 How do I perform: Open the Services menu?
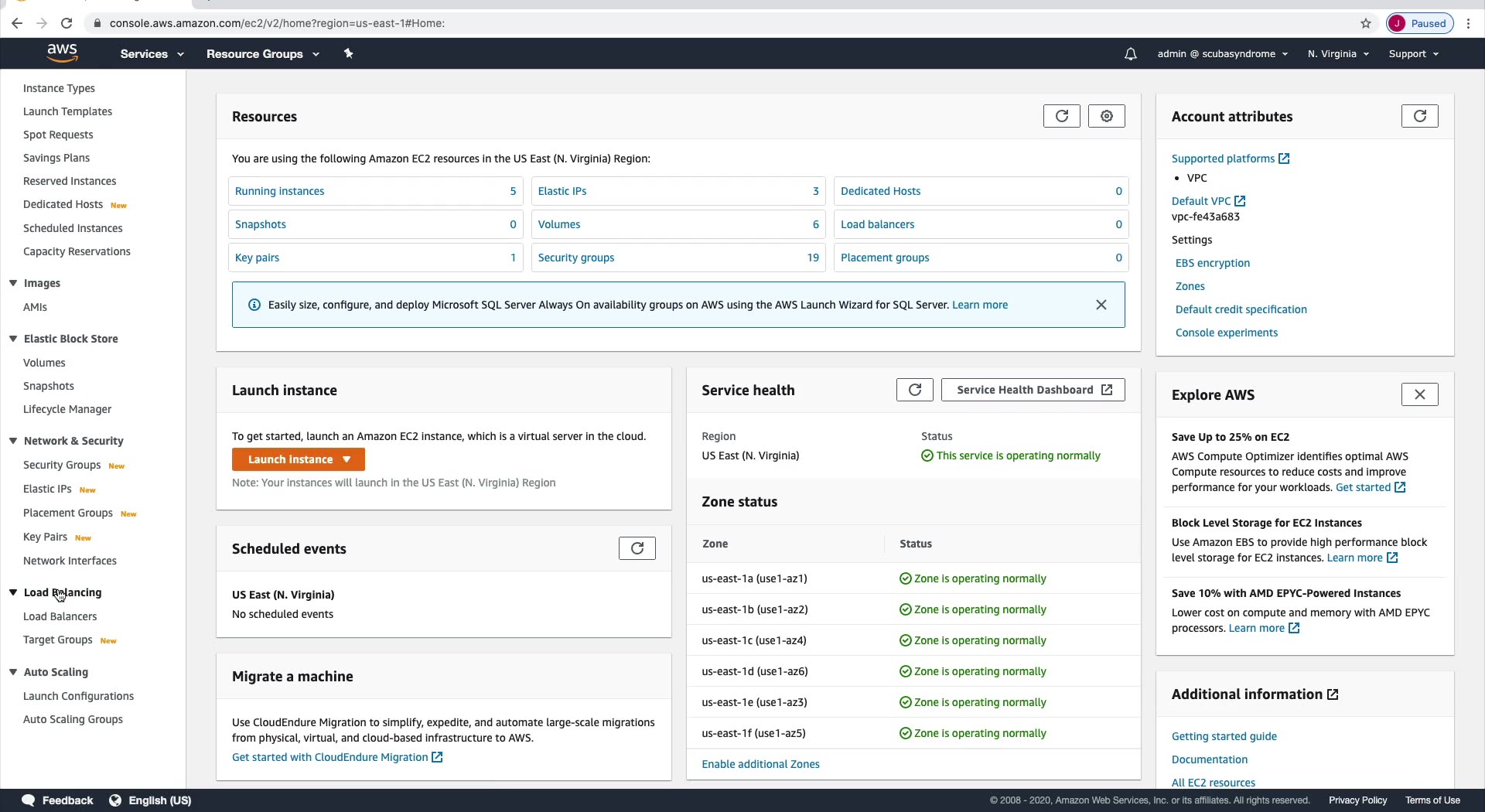pos(152,54)
